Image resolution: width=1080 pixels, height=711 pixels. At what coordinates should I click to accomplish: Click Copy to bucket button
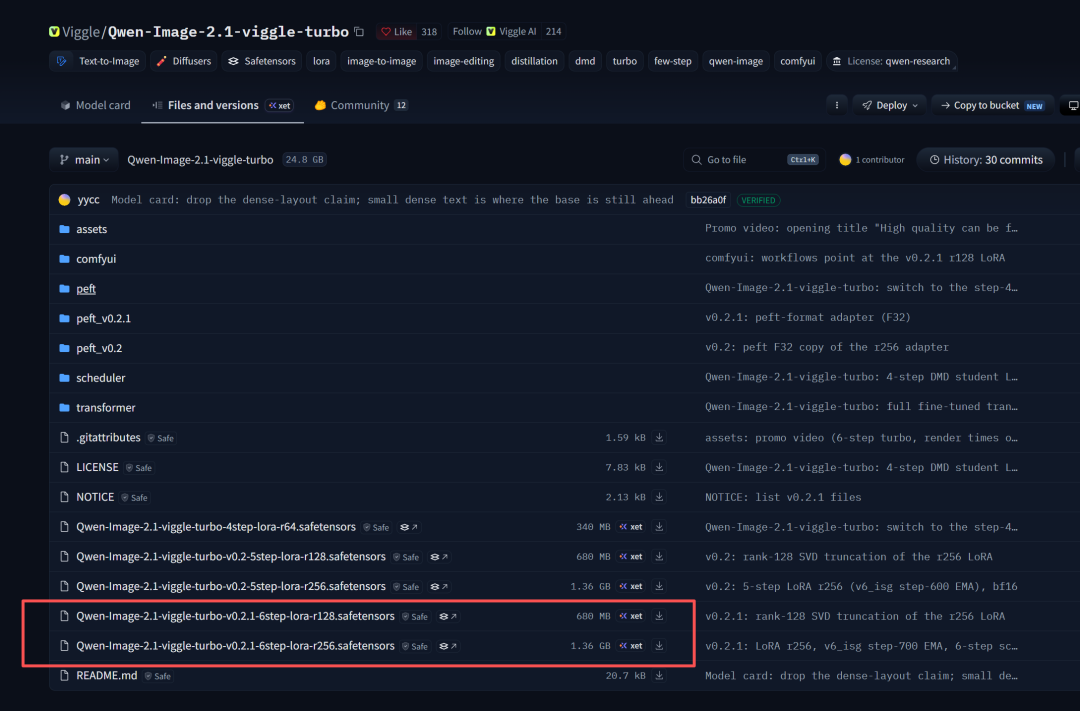(x=993, y=105)
